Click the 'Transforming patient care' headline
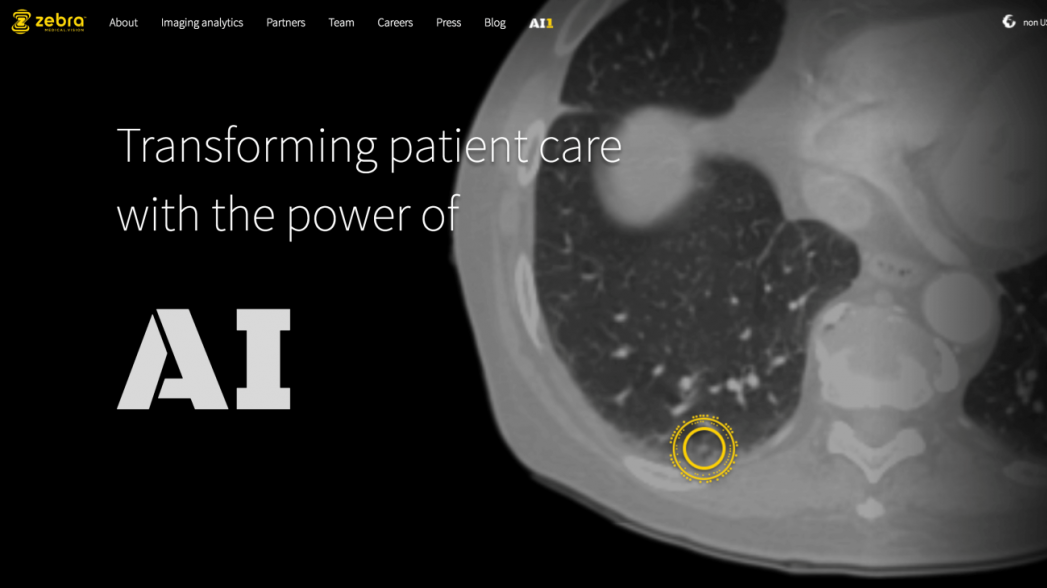This screenshot has width=1047, height=588. [369, 146]
